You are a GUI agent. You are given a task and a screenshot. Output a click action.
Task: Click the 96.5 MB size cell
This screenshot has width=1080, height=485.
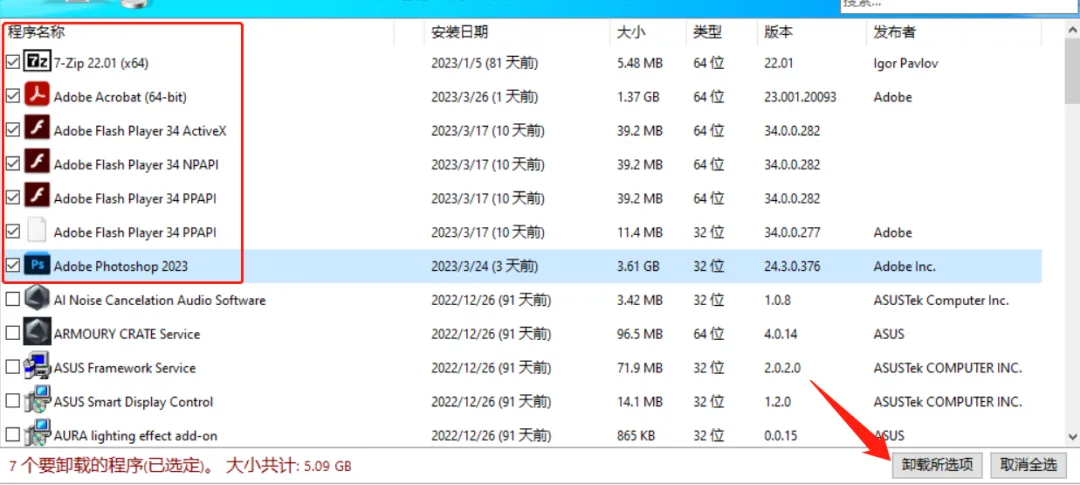tap(640, 334)
